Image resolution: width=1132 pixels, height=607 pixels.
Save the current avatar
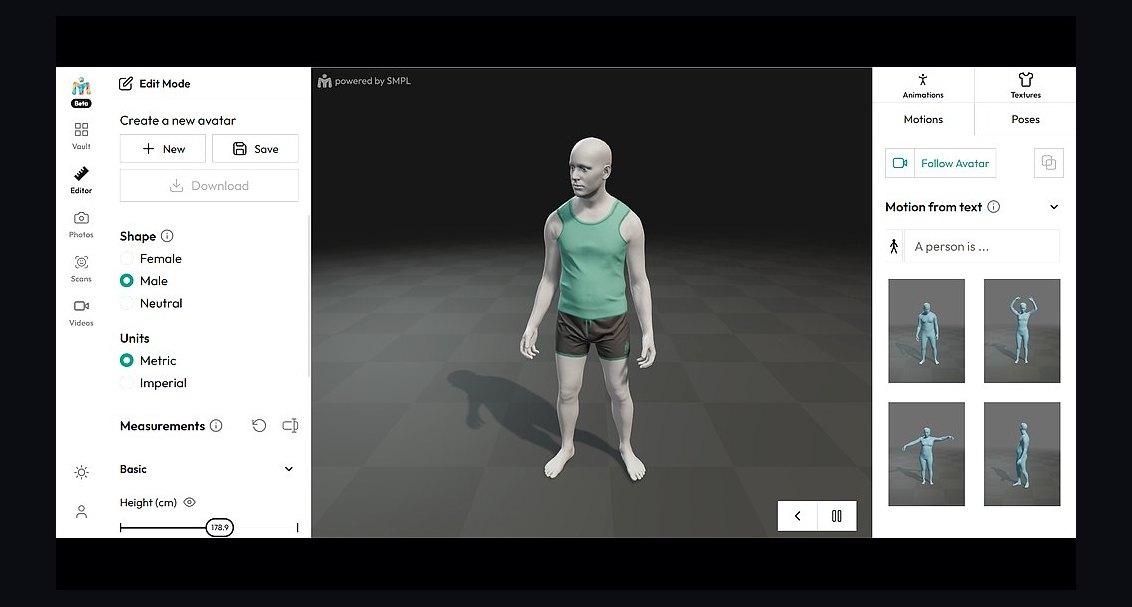click(256, 149)
